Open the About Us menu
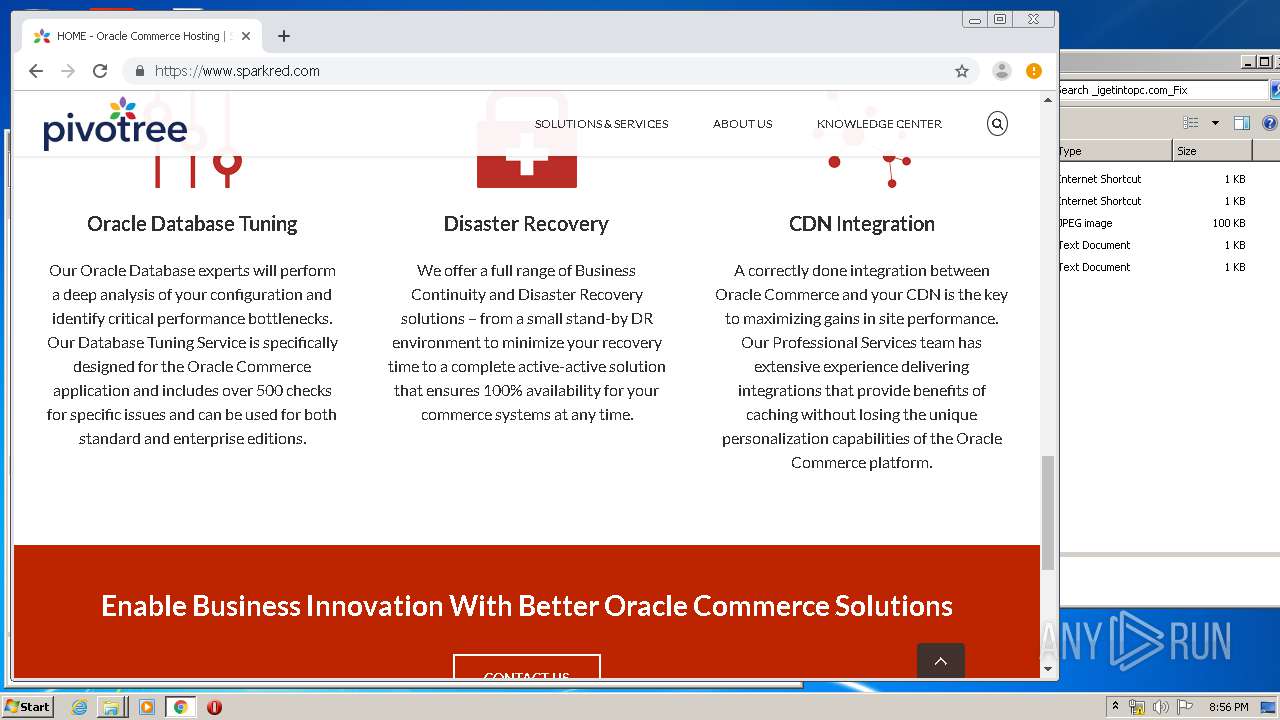This screenshot has width=1280, height=720. [x=742, y=124]
